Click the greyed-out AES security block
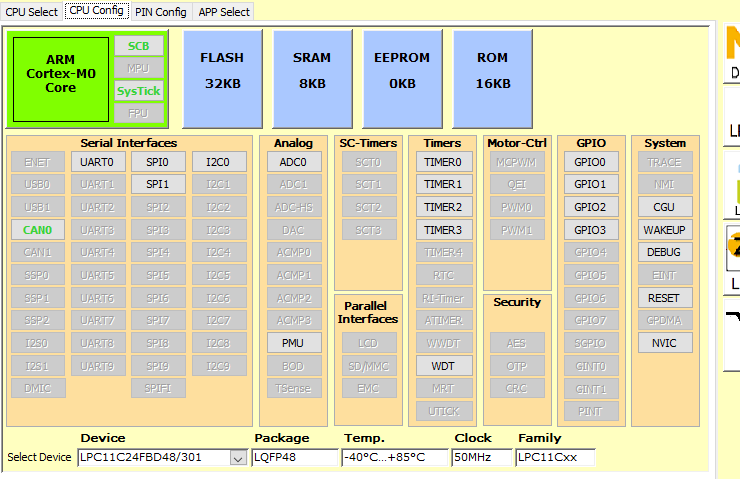The height and width of the screenshot is (479, 740). (517, 343)
